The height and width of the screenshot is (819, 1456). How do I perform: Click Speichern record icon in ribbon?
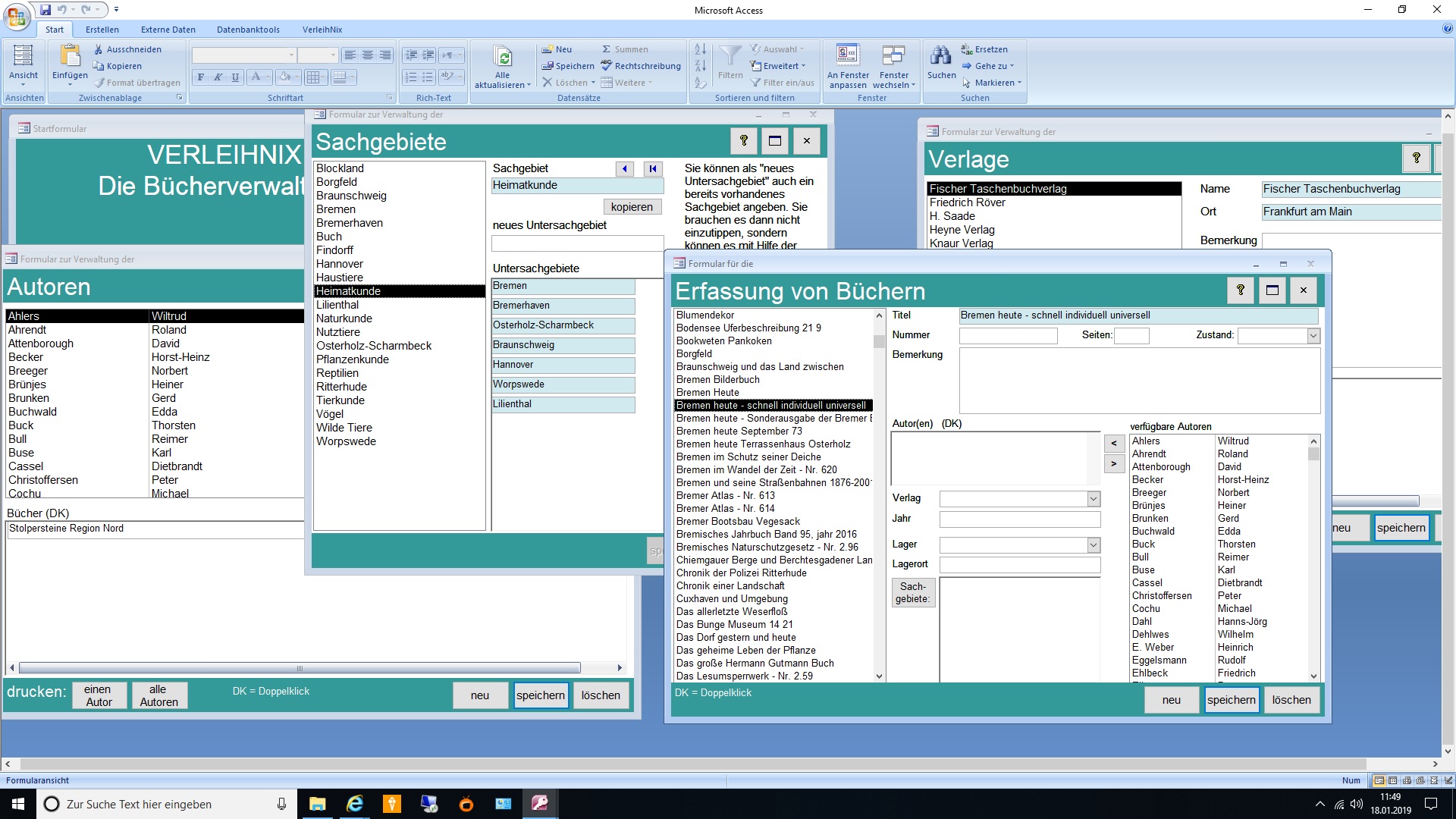coord(547,66)
